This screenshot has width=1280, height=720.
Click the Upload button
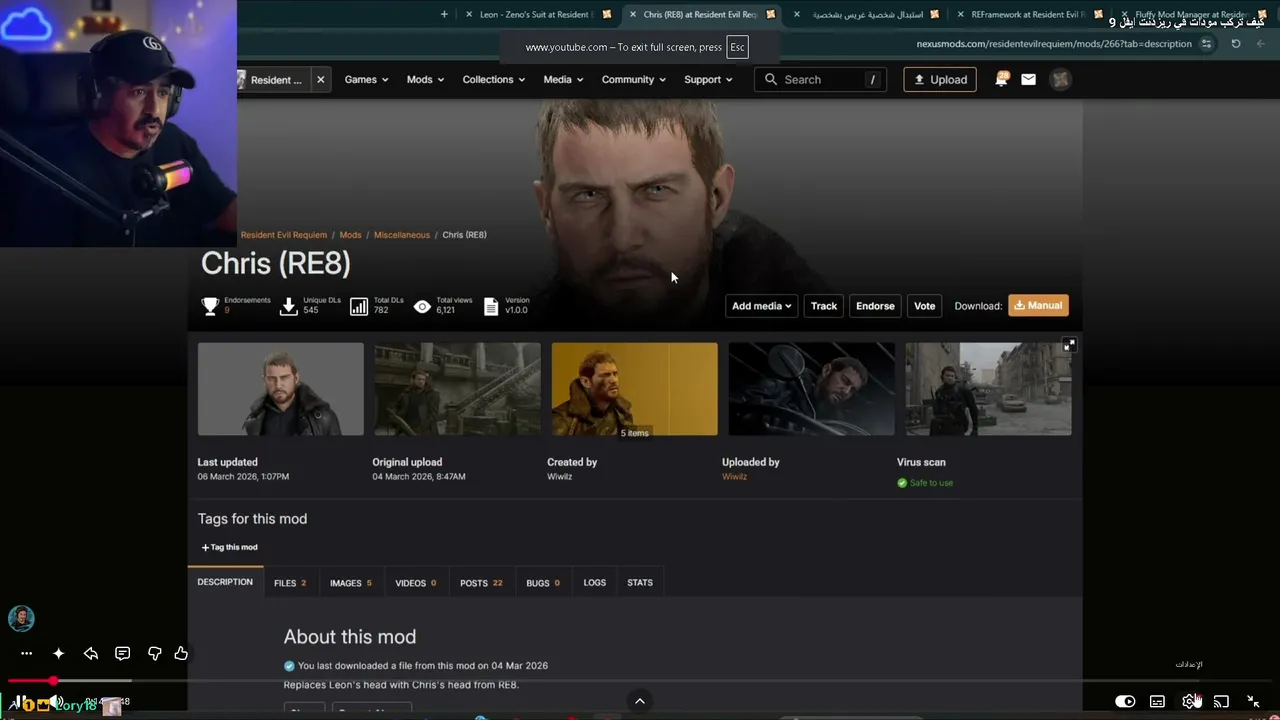tap(940, 80)
